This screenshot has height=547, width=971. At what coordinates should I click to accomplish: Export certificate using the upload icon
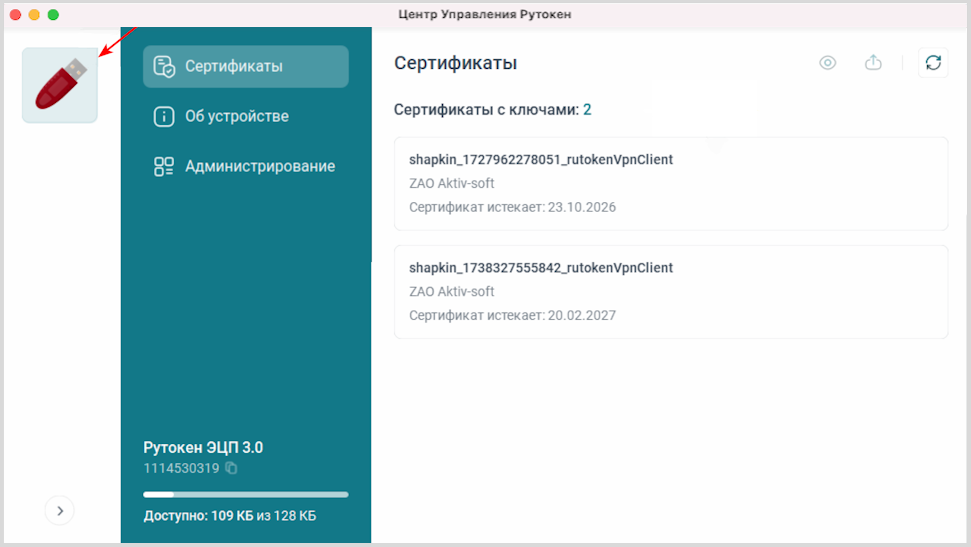click(x=873, y=63)
